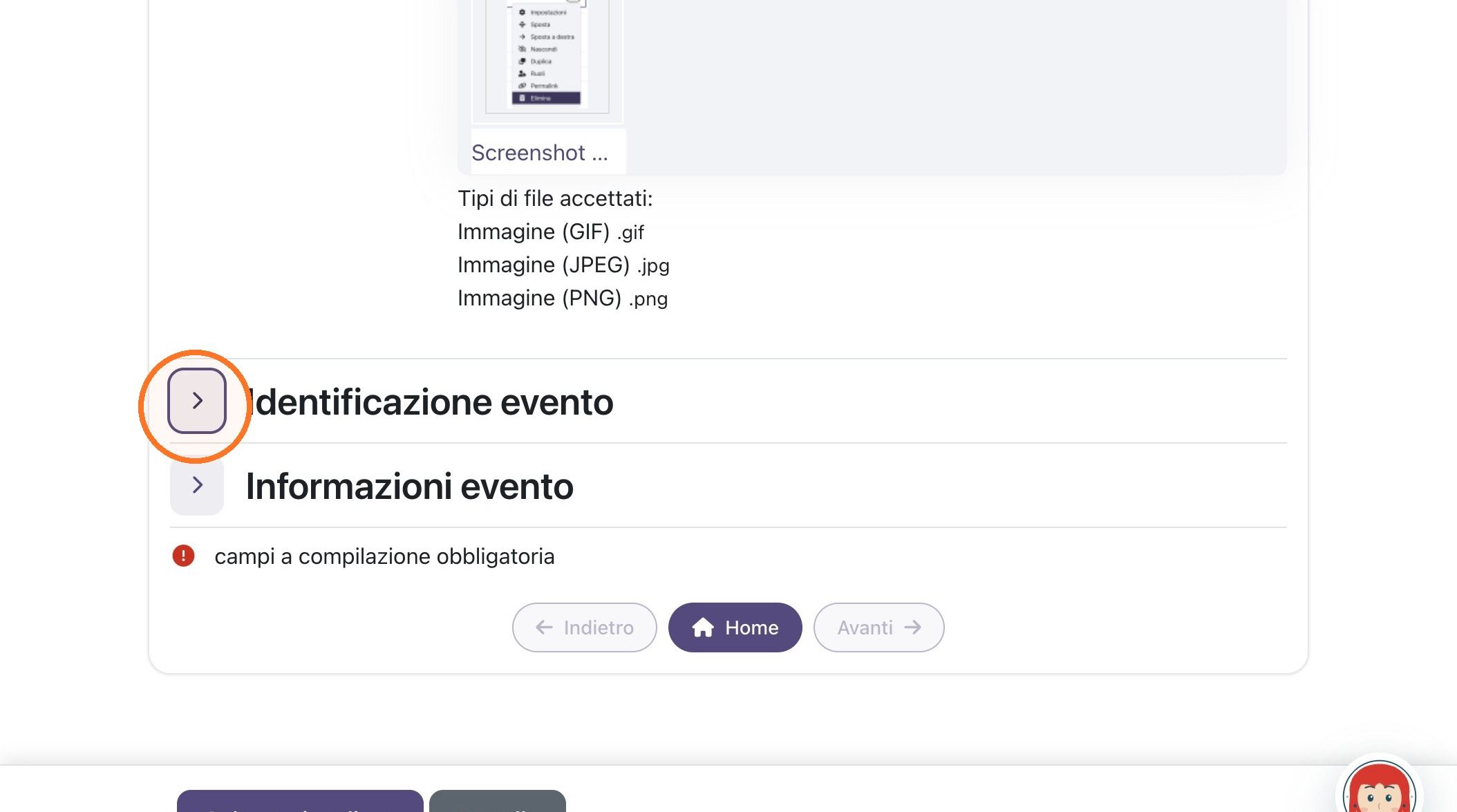Expand the Identificazione evento section chevron
Image resolution: width=1457 pixels, height=812 pixels.
(x=197, y=401)
